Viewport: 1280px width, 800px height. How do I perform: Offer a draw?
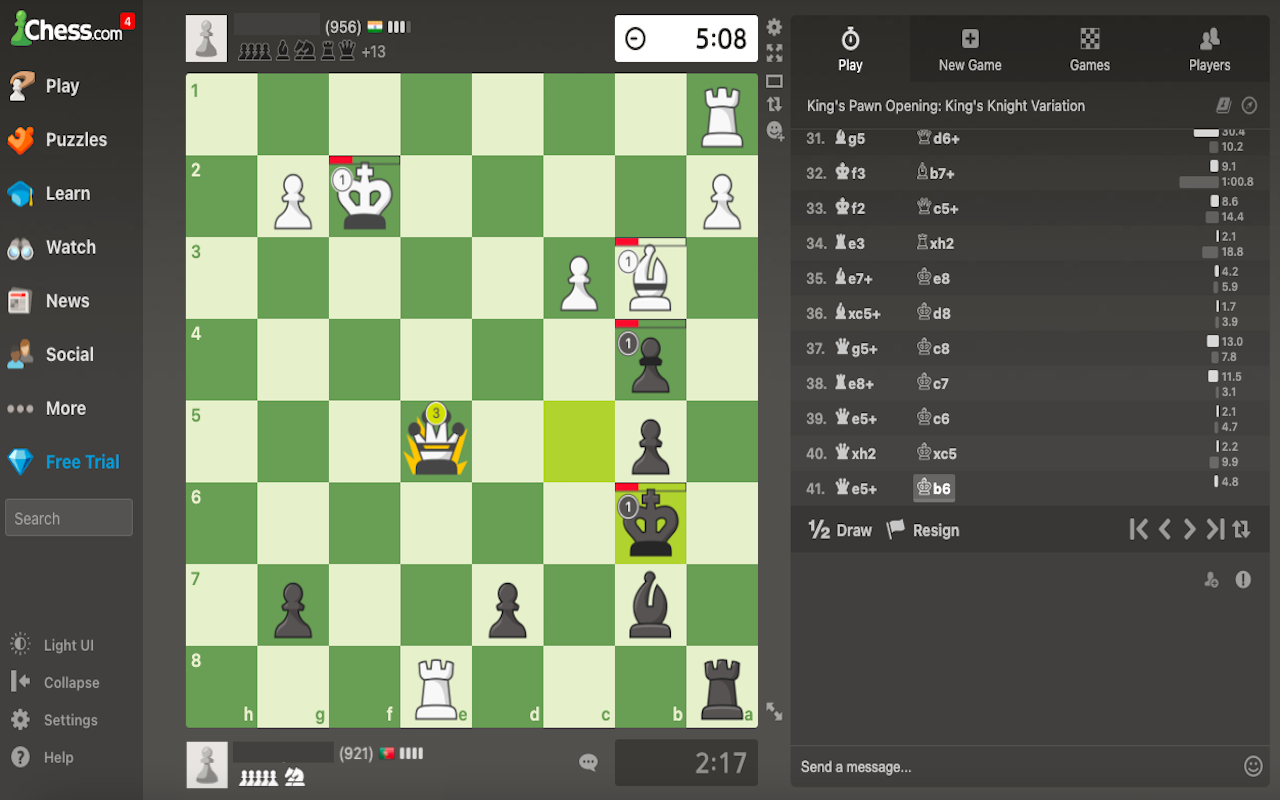coord(839,529)
